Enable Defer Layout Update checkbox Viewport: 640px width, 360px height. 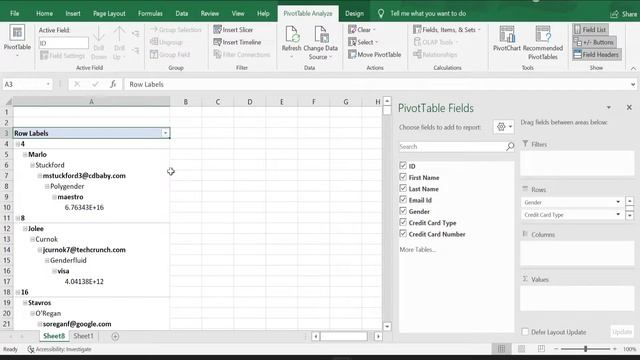point(525,332)
